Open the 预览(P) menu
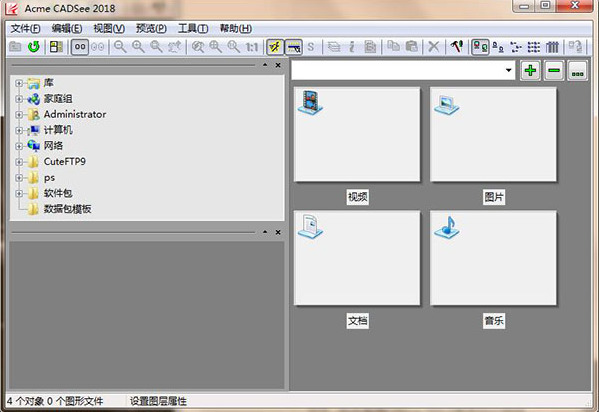 [x=151, y=29]
